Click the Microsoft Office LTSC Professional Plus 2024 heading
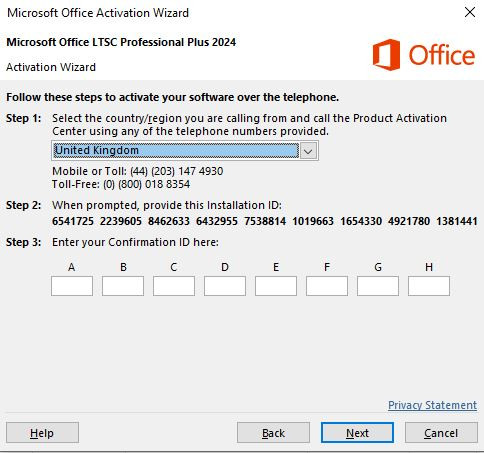The width and height of the screenshot is (484, 453). pos(121,42)
